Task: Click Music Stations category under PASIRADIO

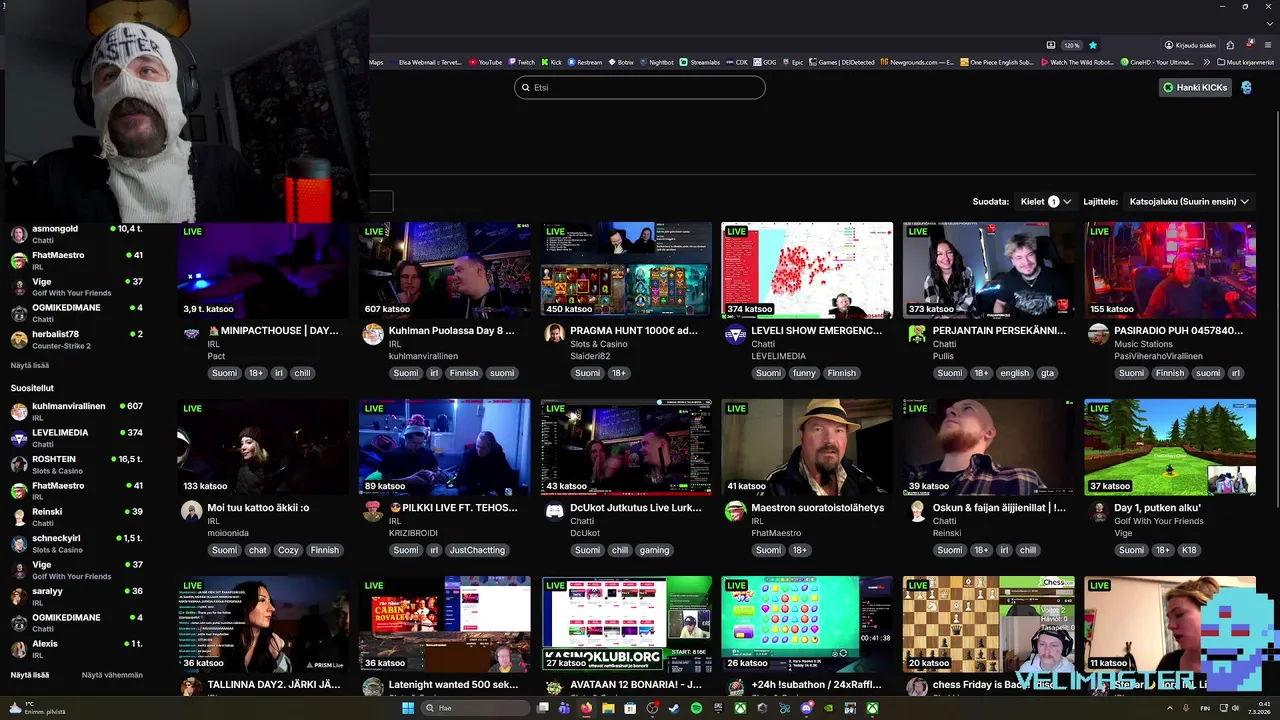Action: (x=1143, y=344)
